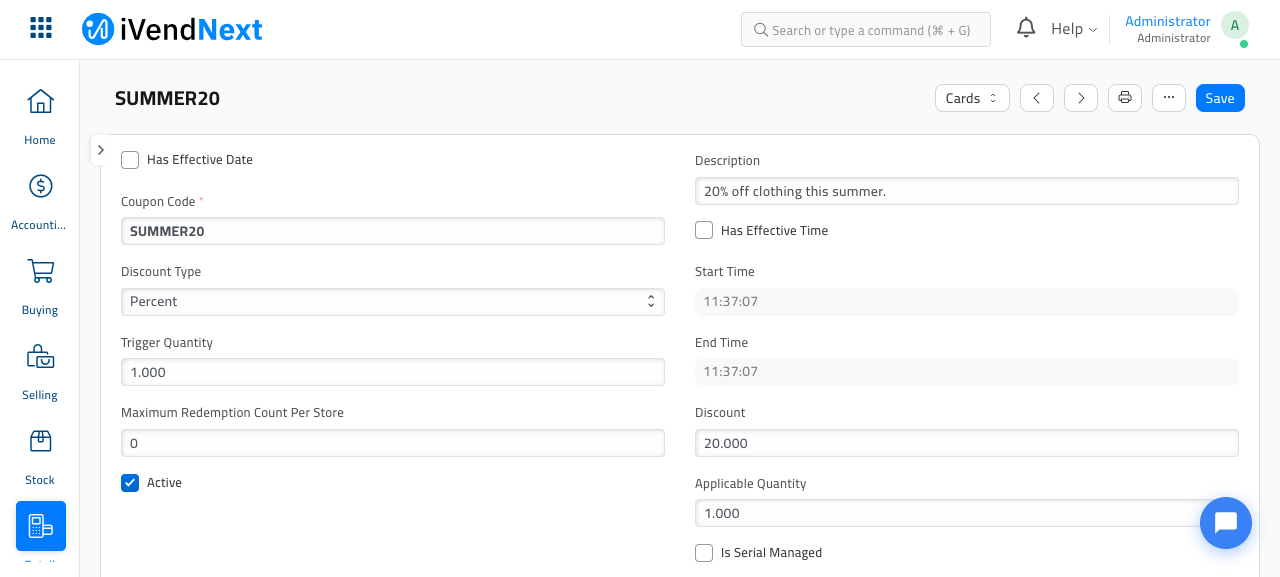The height and width of the screenshot is (577, 1280).
Task: Open the Help menu
Action: pyautogui.click(x=1074, y=29)
